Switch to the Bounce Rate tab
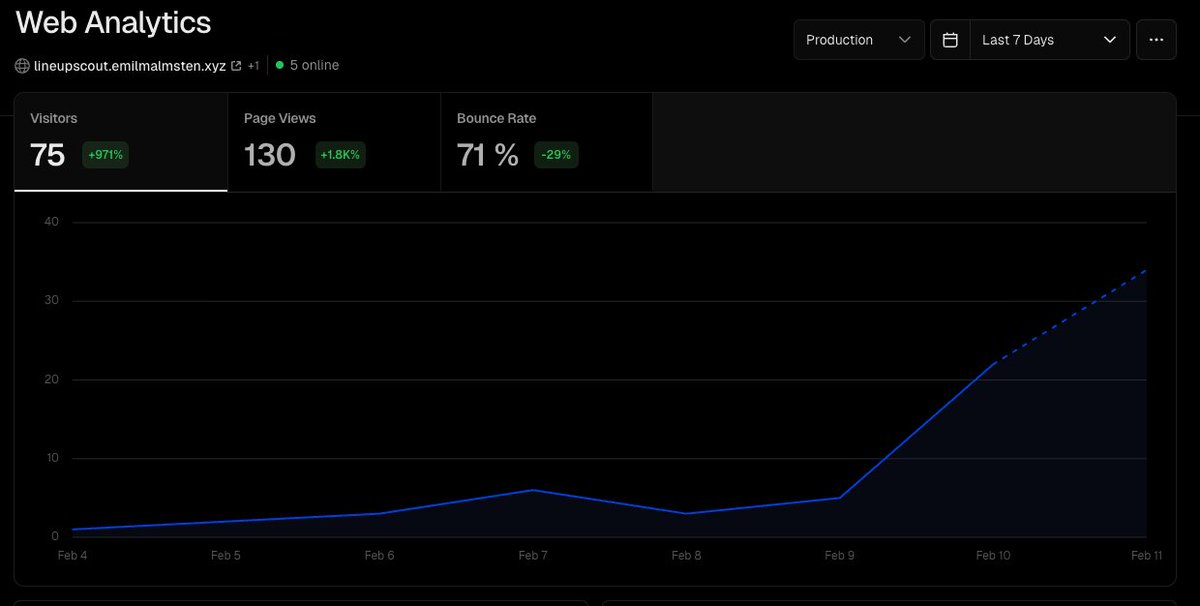 point(547,141)
